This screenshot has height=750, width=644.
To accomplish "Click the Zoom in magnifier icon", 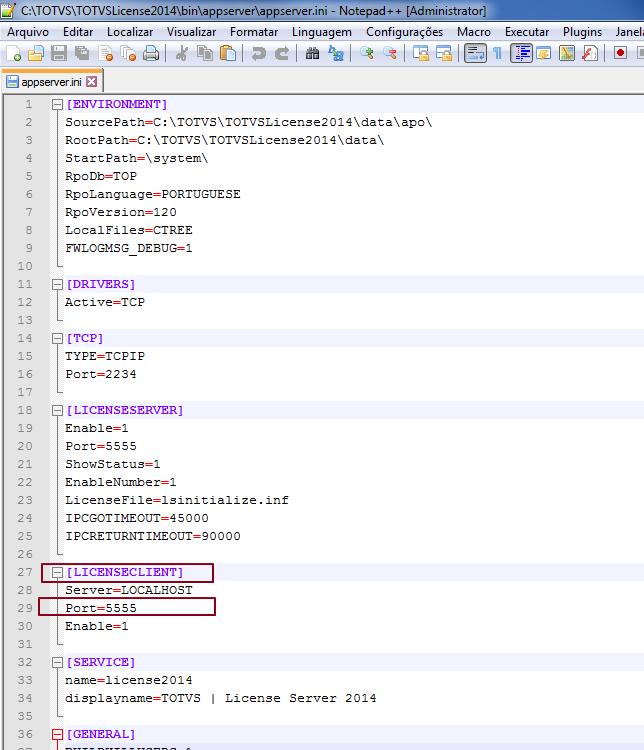I will tap(367, 53).
